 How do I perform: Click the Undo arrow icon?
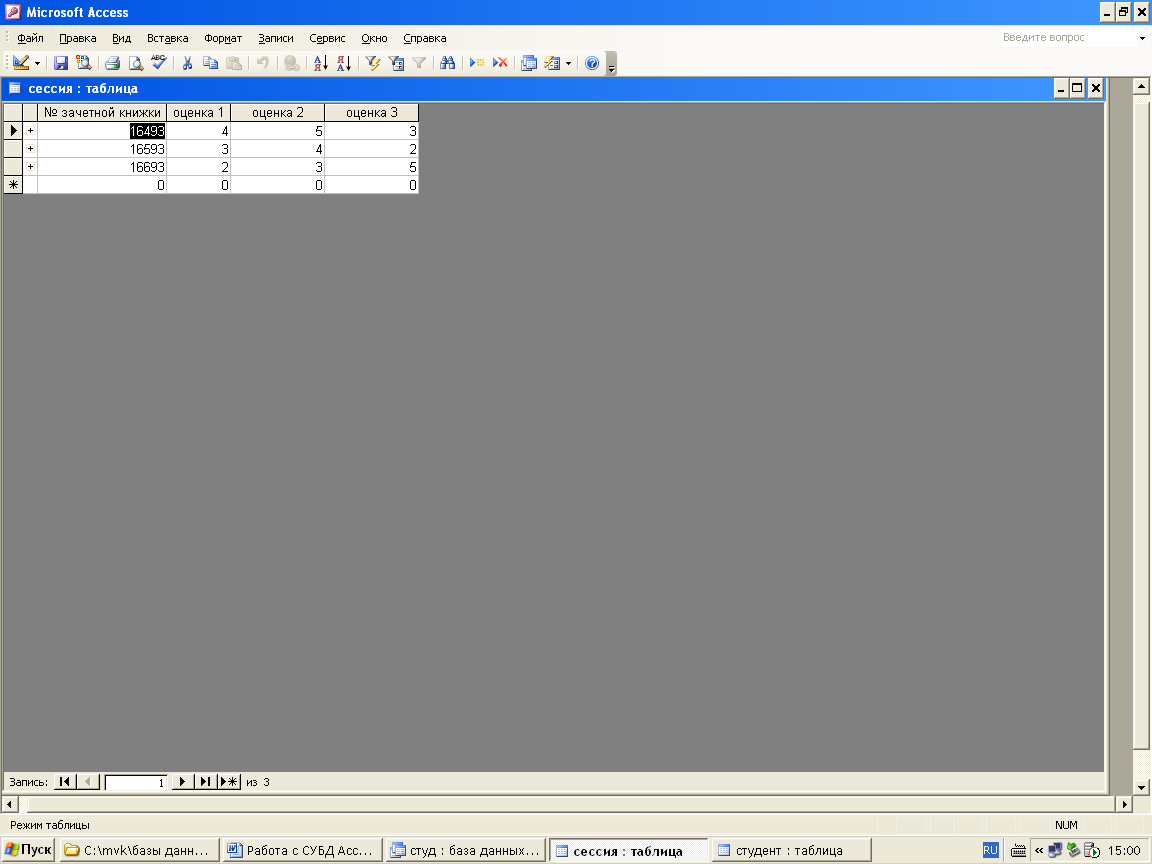262,63
